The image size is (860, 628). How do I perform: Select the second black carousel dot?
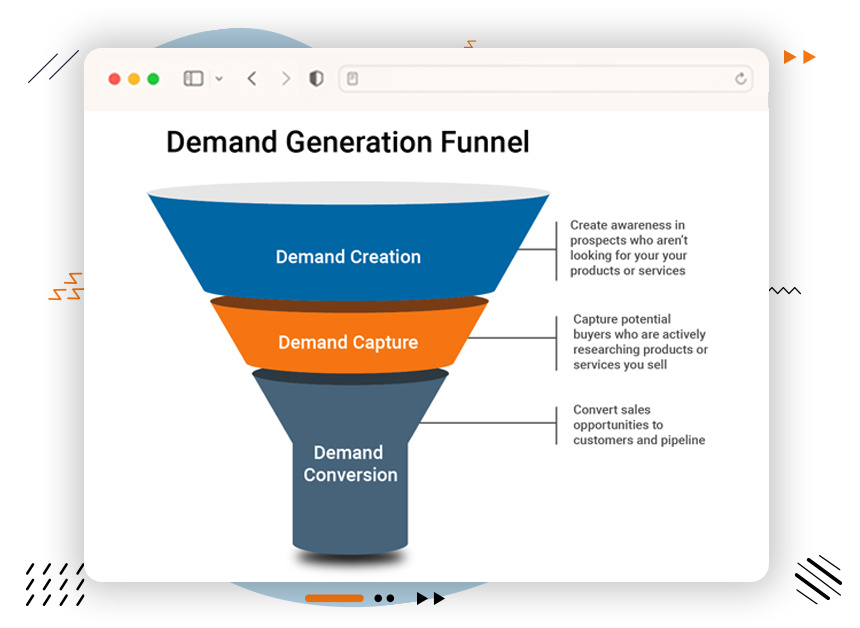(x=392, y=598)
